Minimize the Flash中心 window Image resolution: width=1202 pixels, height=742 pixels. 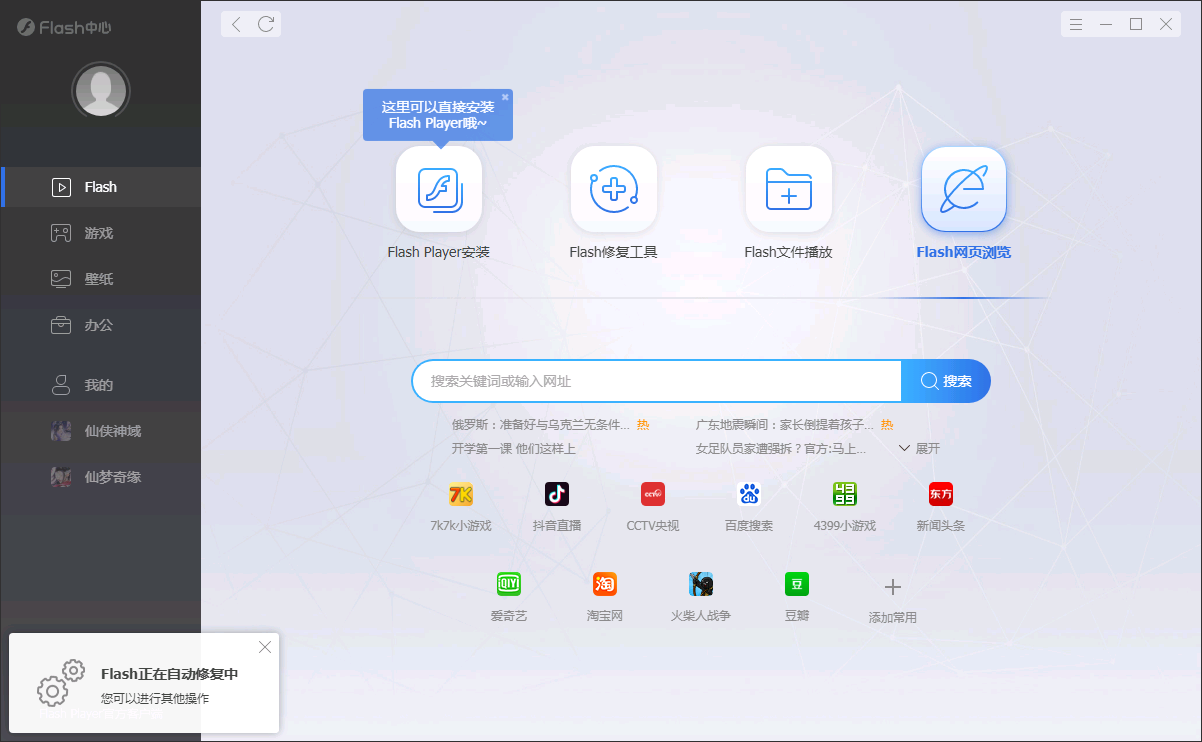(x=1106, y=24)
